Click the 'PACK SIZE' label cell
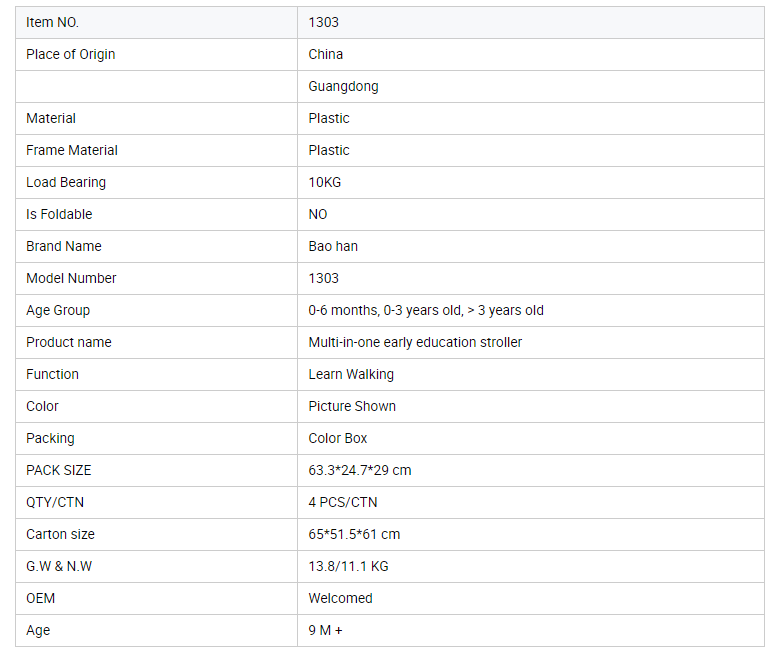This screenshot has height=652, width=773. click(x=58, y=470)
